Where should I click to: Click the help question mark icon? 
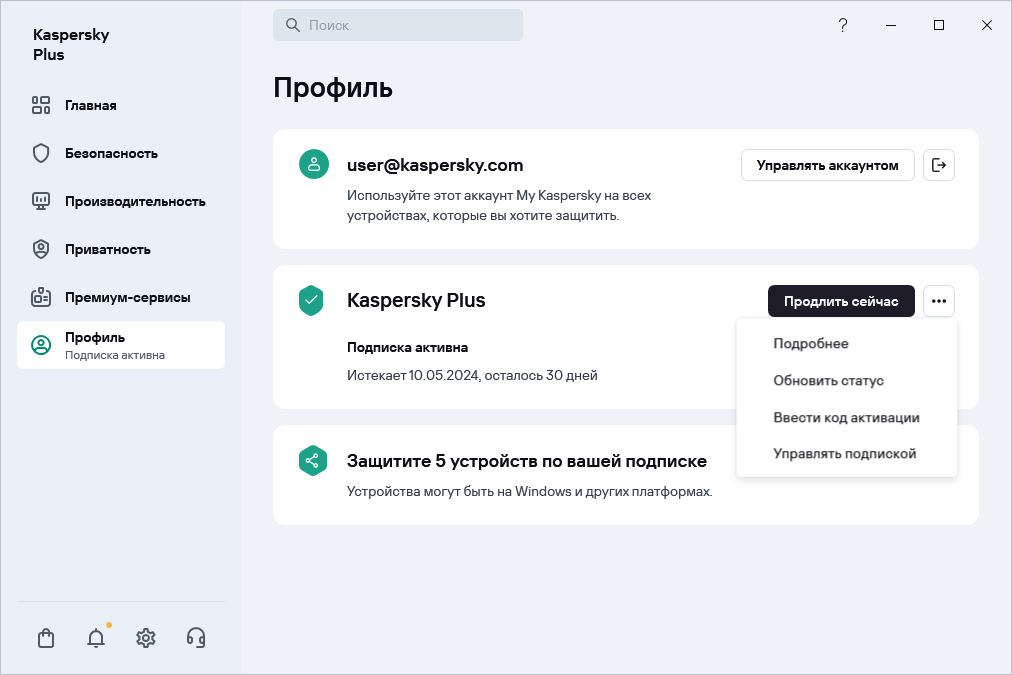coord(843,25)
